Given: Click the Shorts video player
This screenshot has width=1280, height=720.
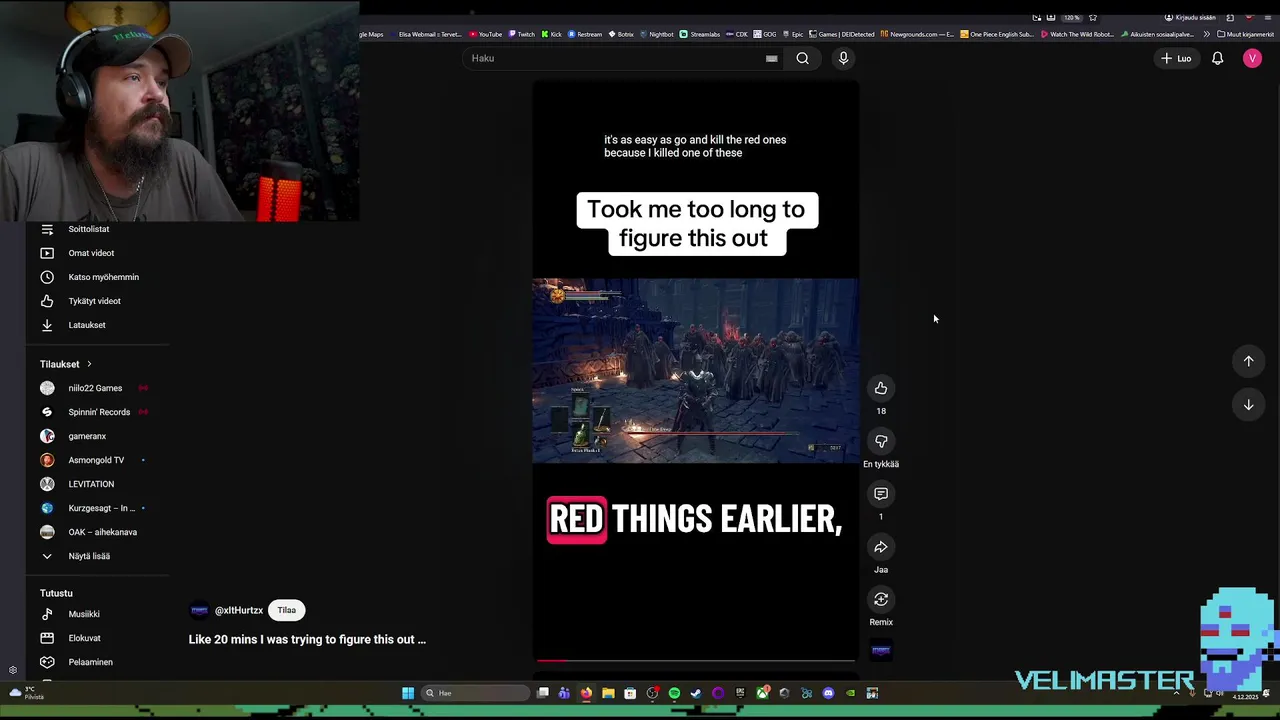Looking at the screenshot, I should [696, 370].
